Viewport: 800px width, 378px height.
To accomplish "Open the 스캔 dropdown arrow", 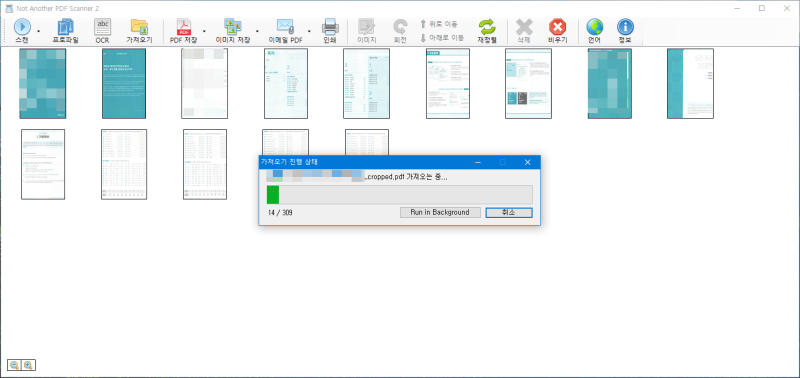I will click(x=39, y=31).
